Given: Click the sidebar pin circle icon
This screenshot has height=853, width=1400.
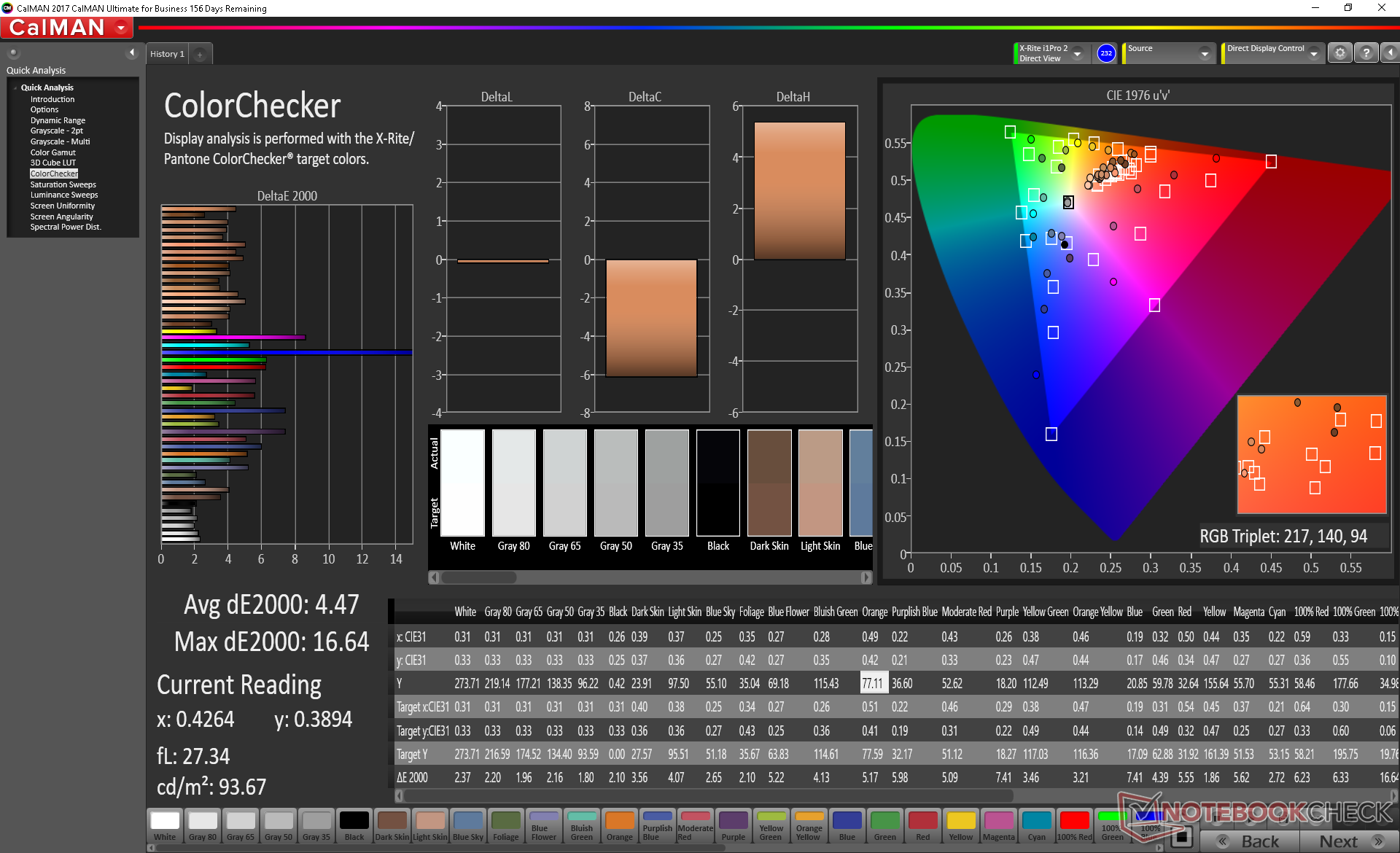Looking at the screenshot, I should click(13, 52).
